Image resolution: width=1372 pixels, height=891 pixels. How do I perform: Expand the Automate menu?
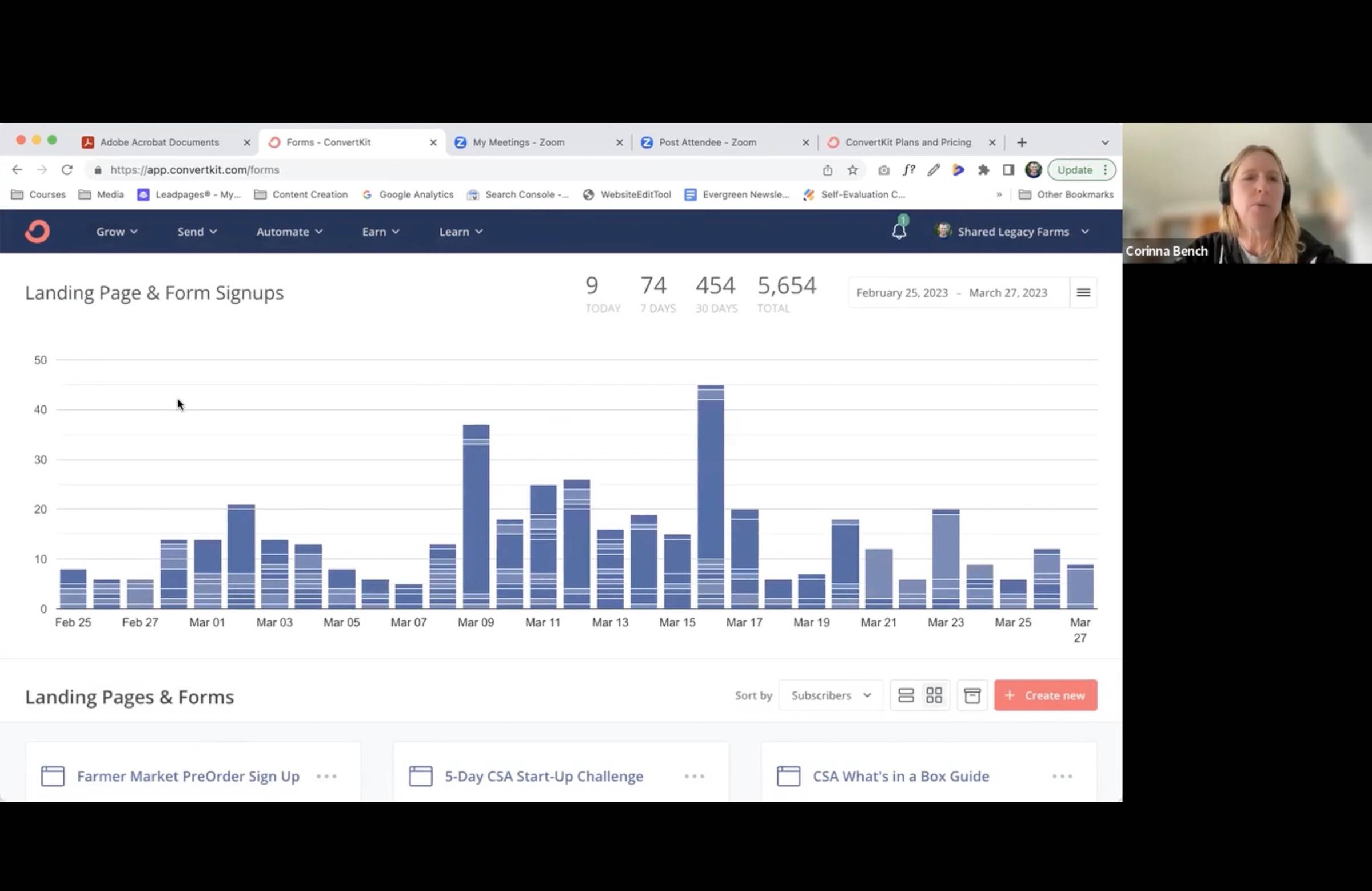click(x=289, y=232)
